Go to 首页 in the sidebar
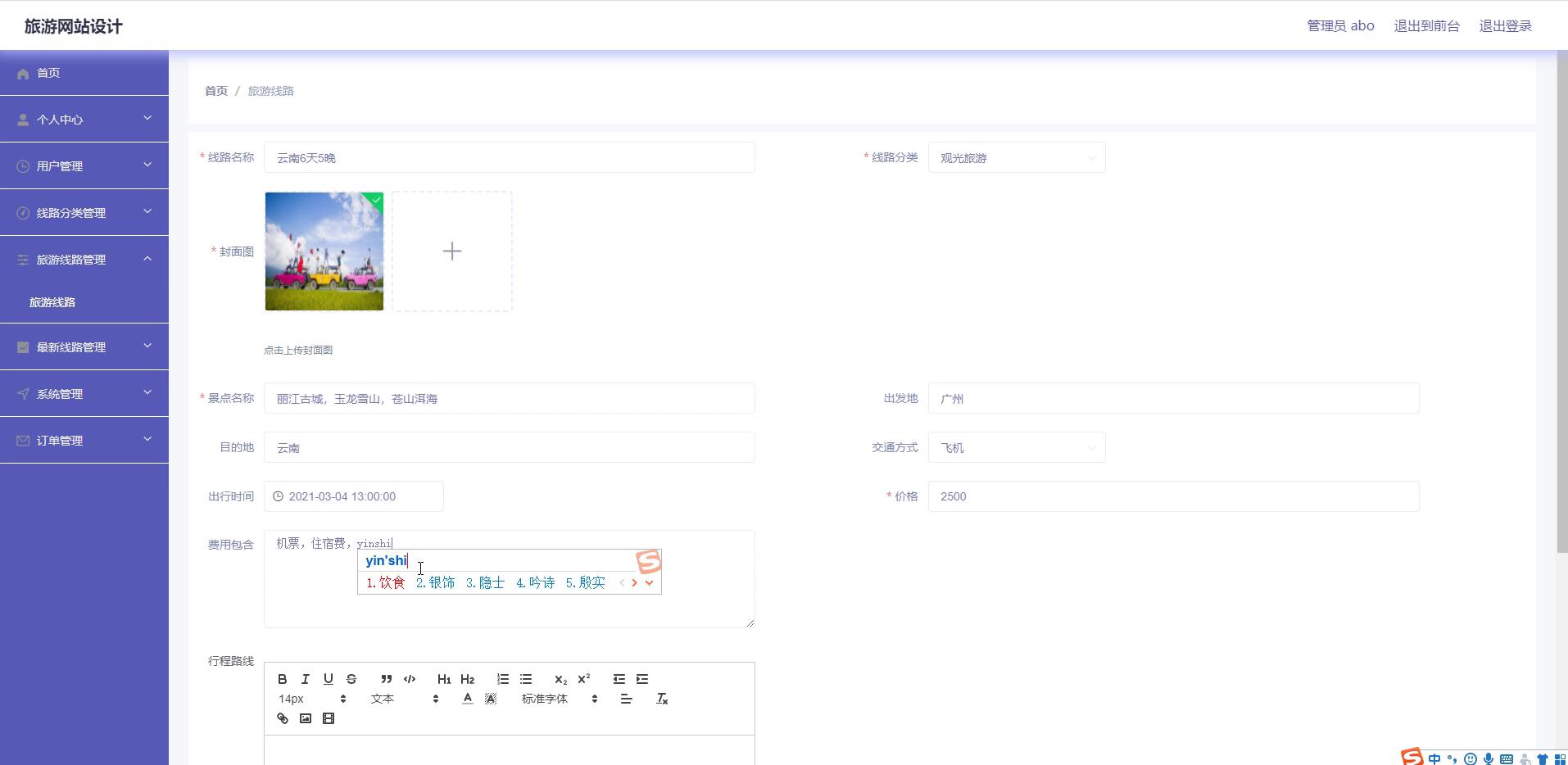The width and height of the screenshot is (1568, 765). coord(84,73)
